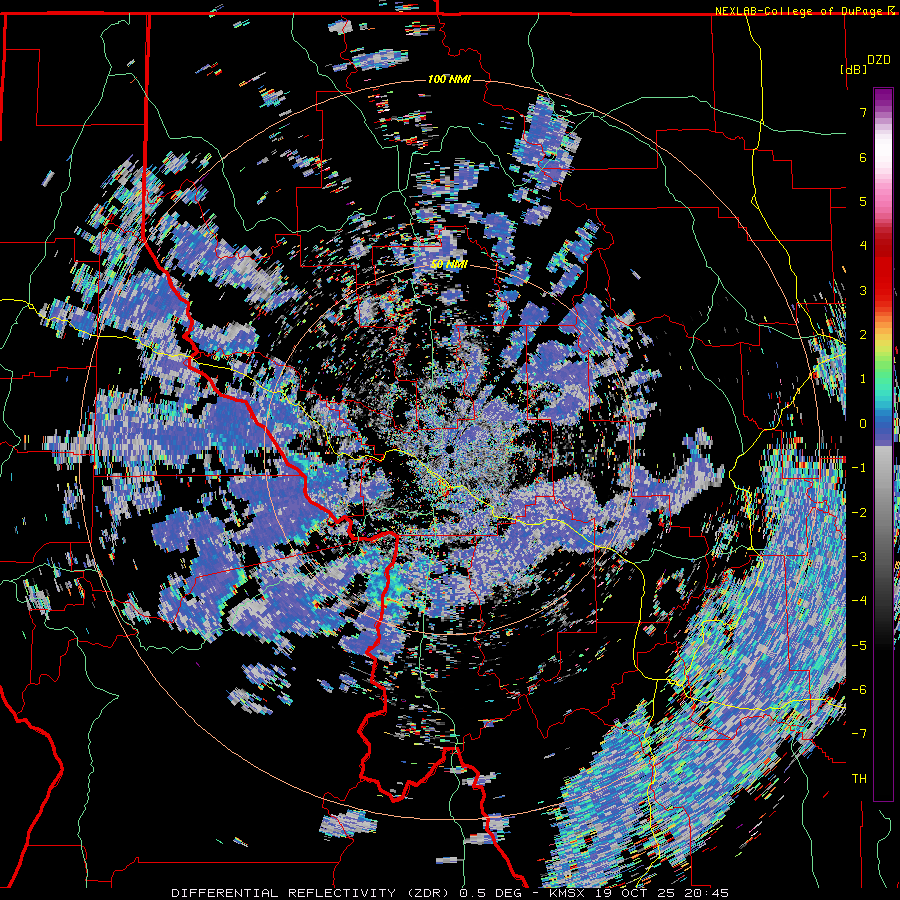The height and width of the screenshot is (900, 900).
Task: Click the 100 NMI range ring label
Action: click(x=449, y=79)
